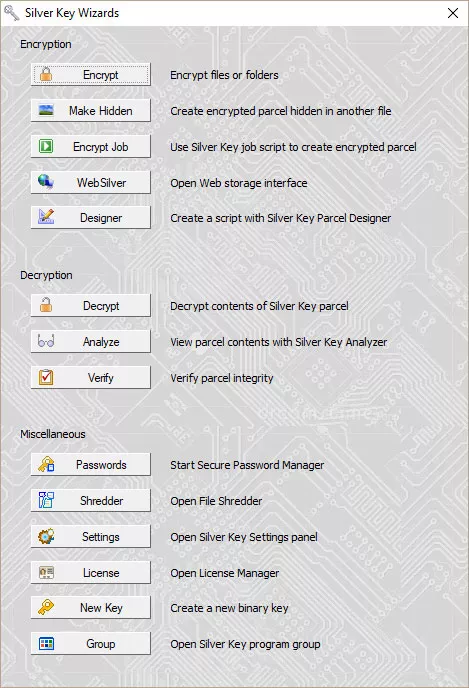Click the keys icon on Passwords button
Viewport: 469px width, 688px height.
pos(46,464)
